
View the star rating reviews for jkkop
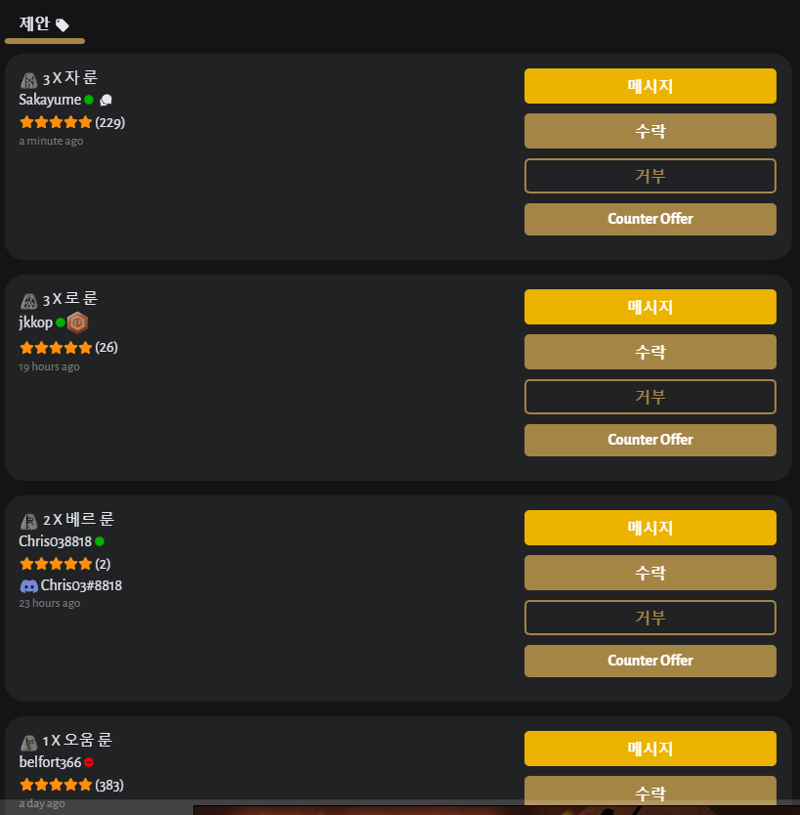pos(68,348)
